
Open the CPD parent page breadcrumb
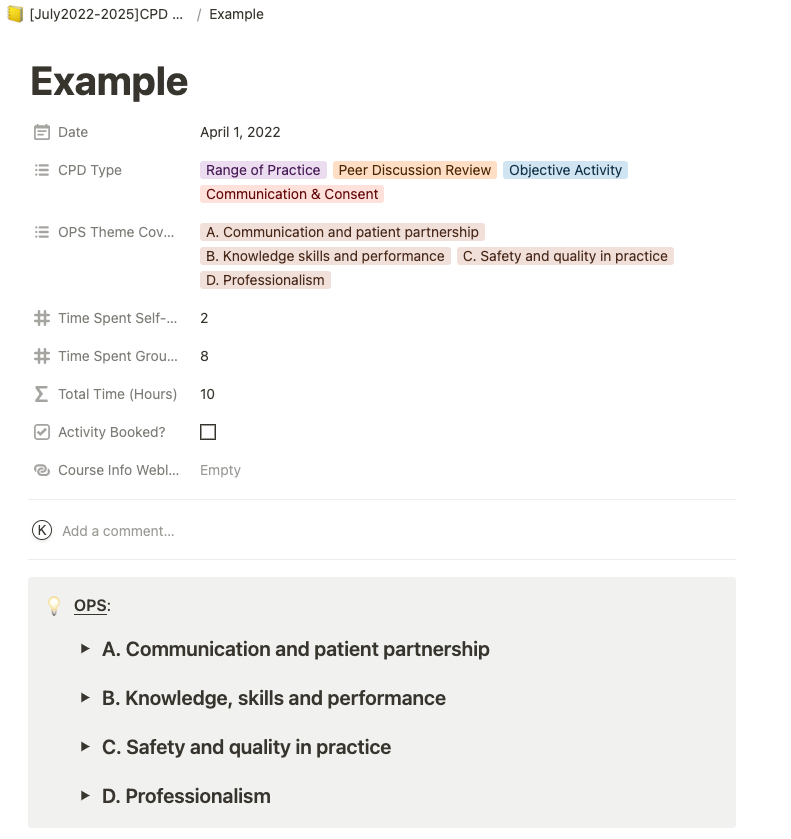point(106,14)
